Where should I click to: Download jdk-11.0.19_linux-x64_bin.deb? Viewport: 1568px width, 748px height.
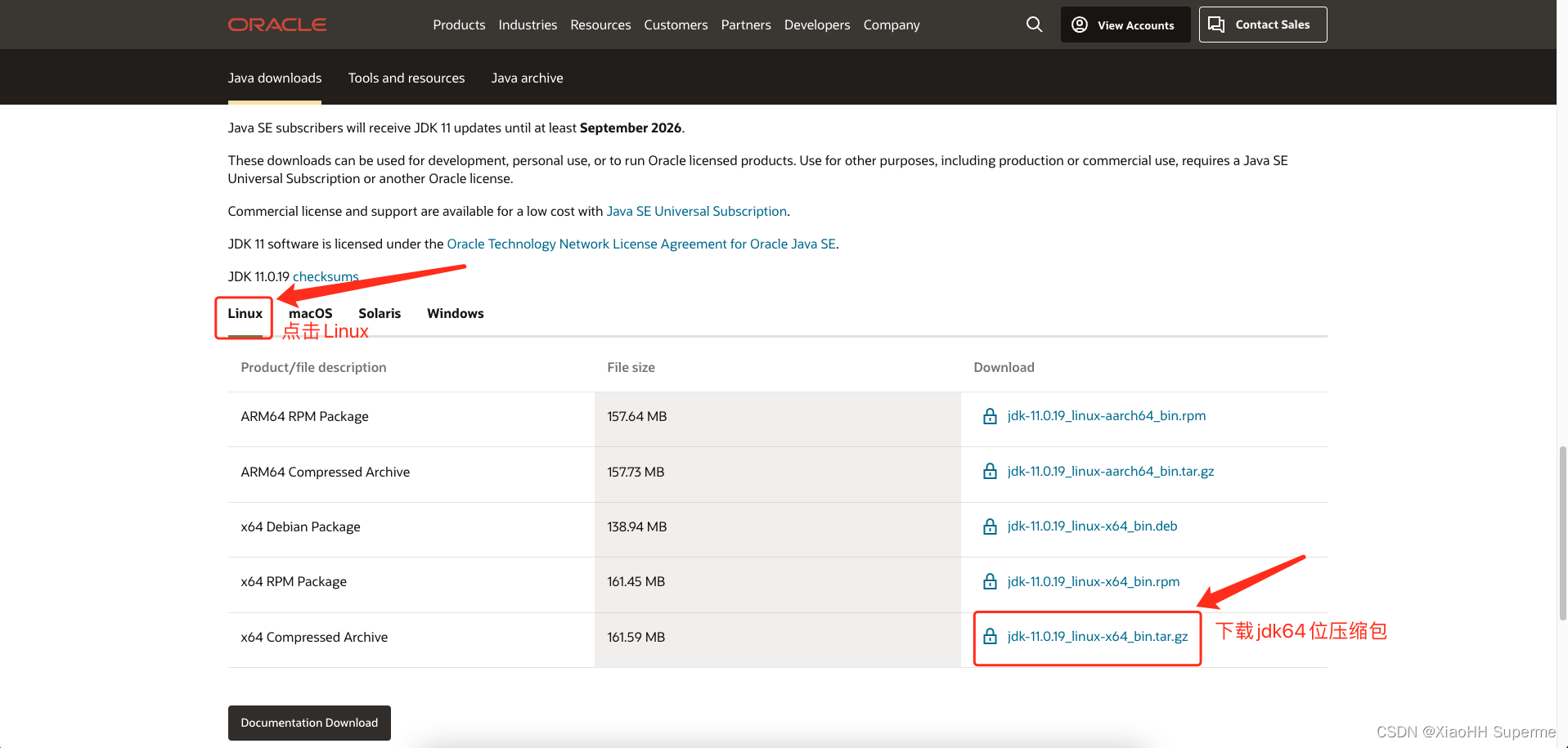click(x=1093, y=526)
